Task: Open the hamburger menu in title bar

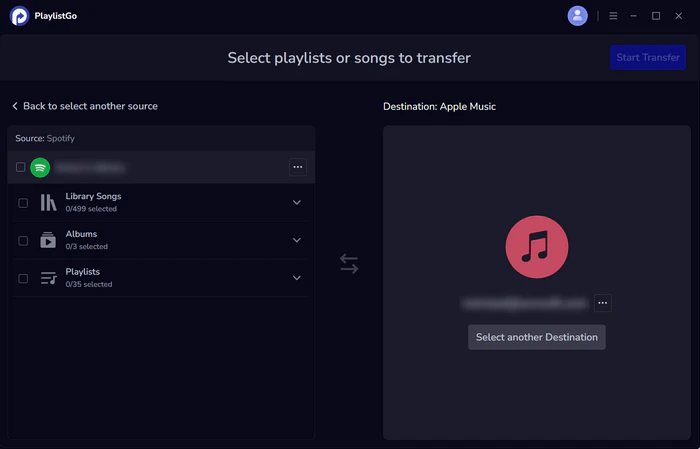Action: coord(613,16)
